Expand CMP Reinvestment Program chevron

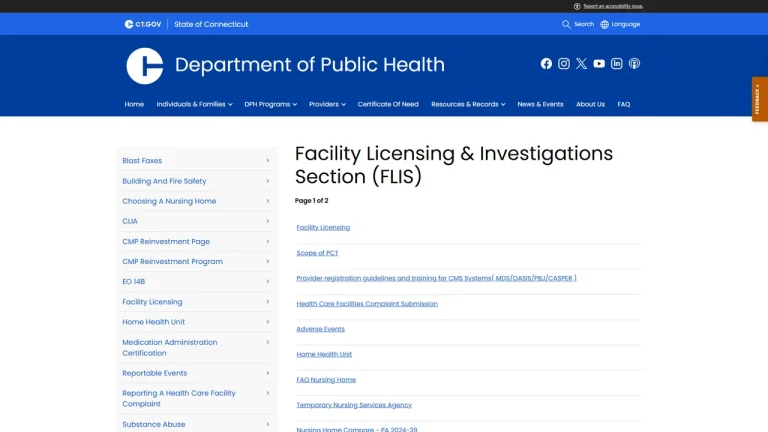[x=267, y=262]
